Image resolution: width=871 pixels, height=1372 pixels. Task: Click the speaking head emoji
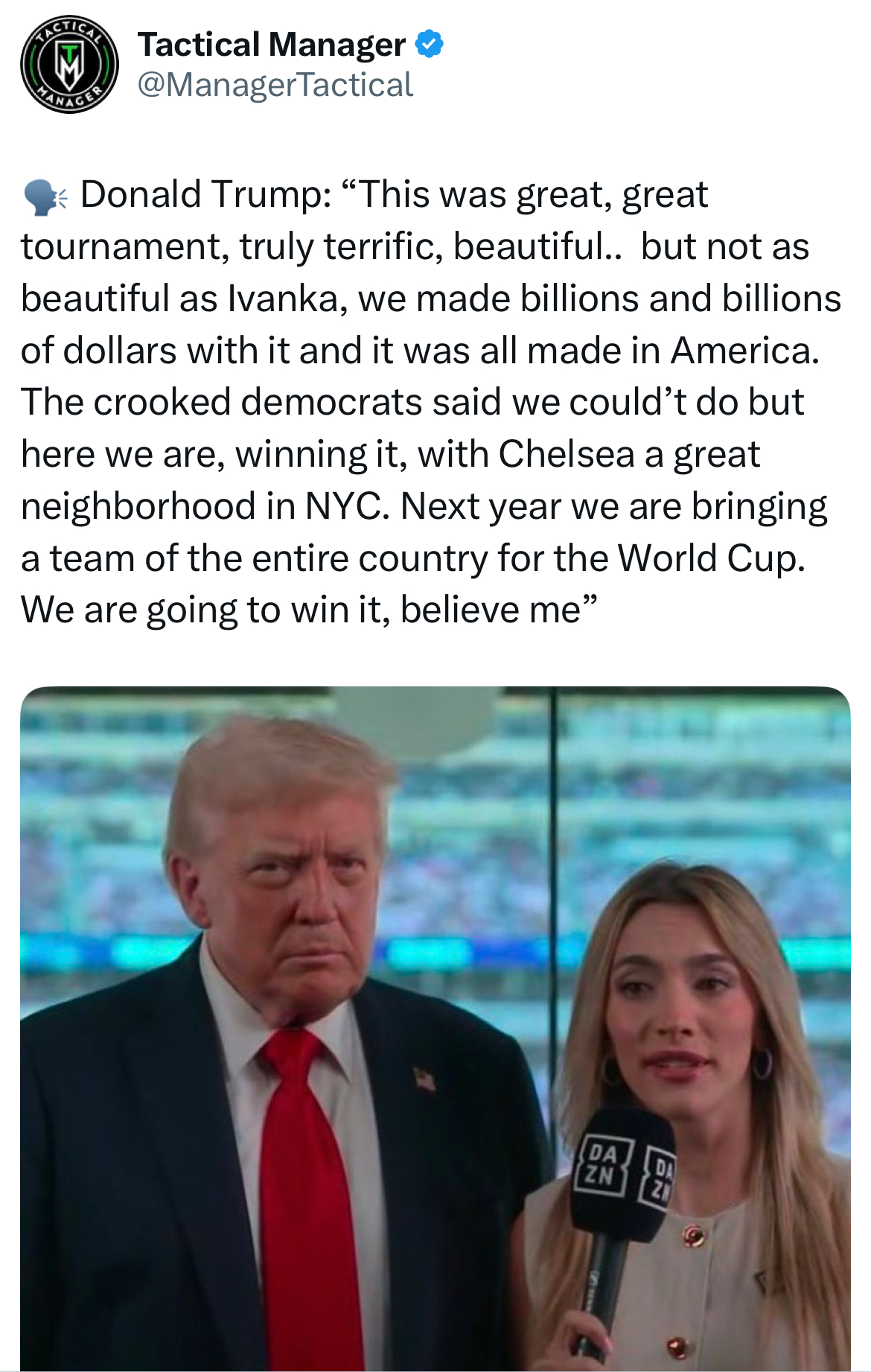[45, 197]
